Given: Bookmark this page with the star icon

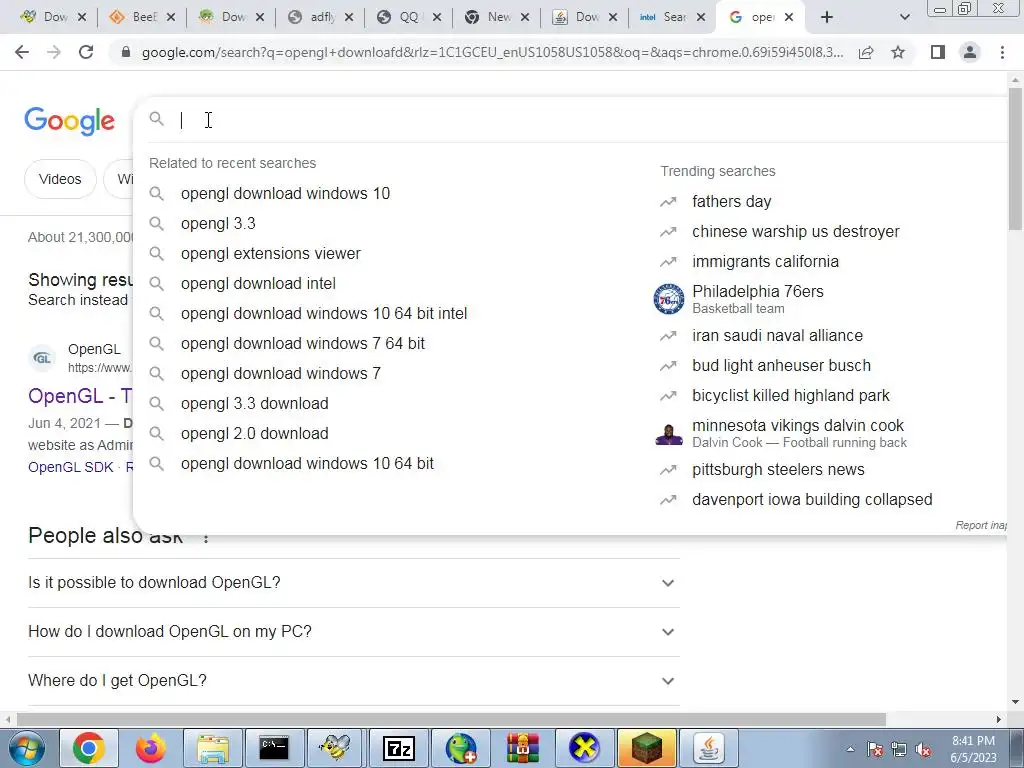Looking at the screenshot, I should coord(898,52).
